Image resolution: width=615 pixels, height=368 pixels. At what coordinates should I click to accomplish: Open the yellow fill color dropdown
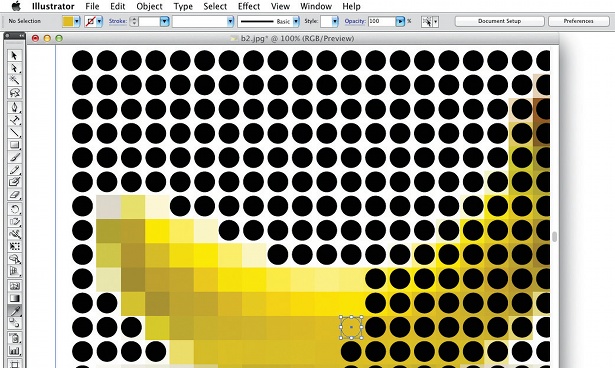click(x=77, y=21)
